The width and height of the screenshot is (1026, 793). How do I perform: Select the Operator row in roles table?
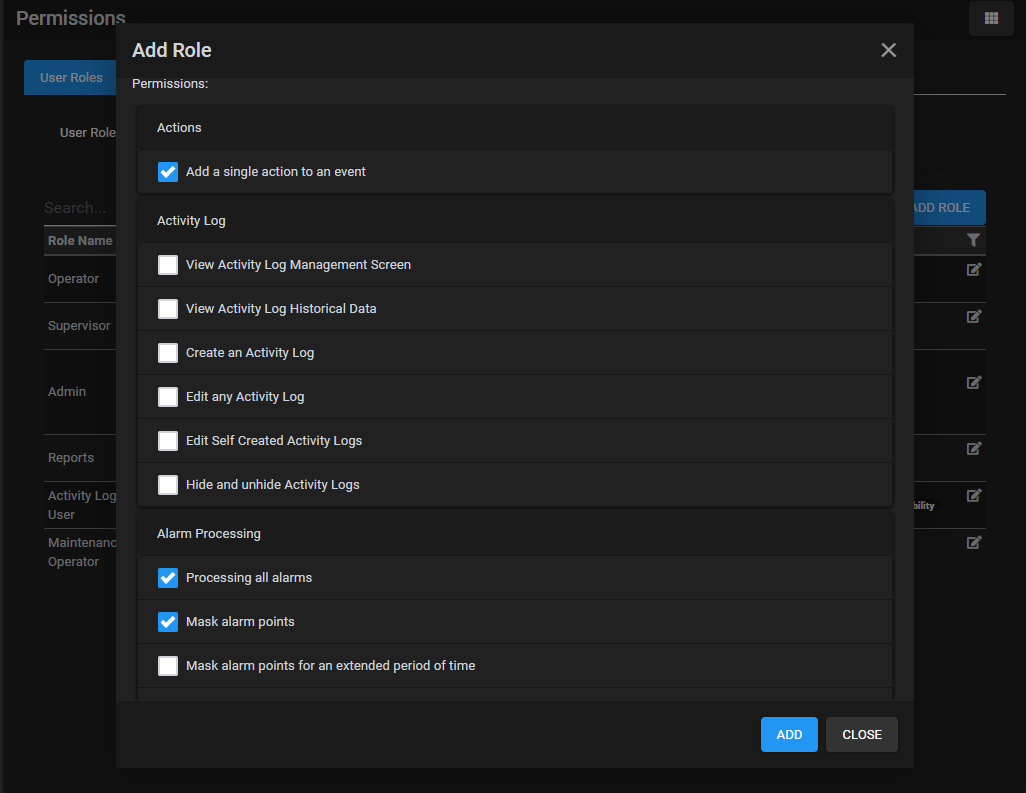(80, 279)
